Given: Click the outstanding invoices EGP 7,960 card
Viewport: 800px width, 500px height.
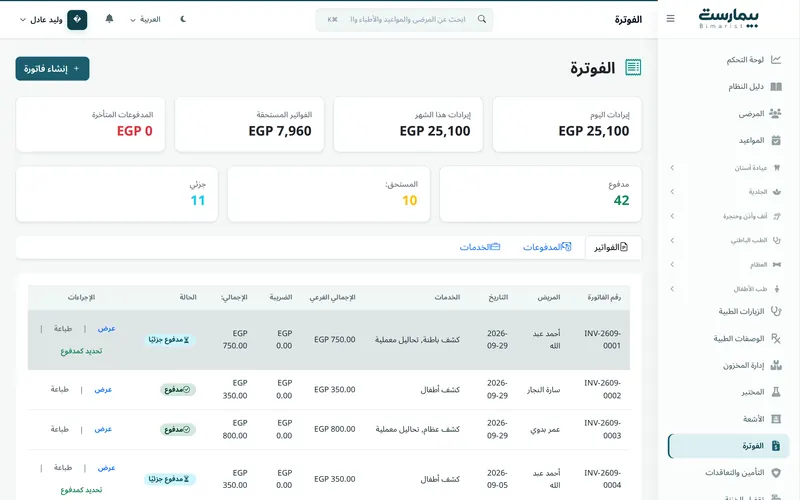Looking at the screenshot, I should pyautogui.click(x=249, y=124).
